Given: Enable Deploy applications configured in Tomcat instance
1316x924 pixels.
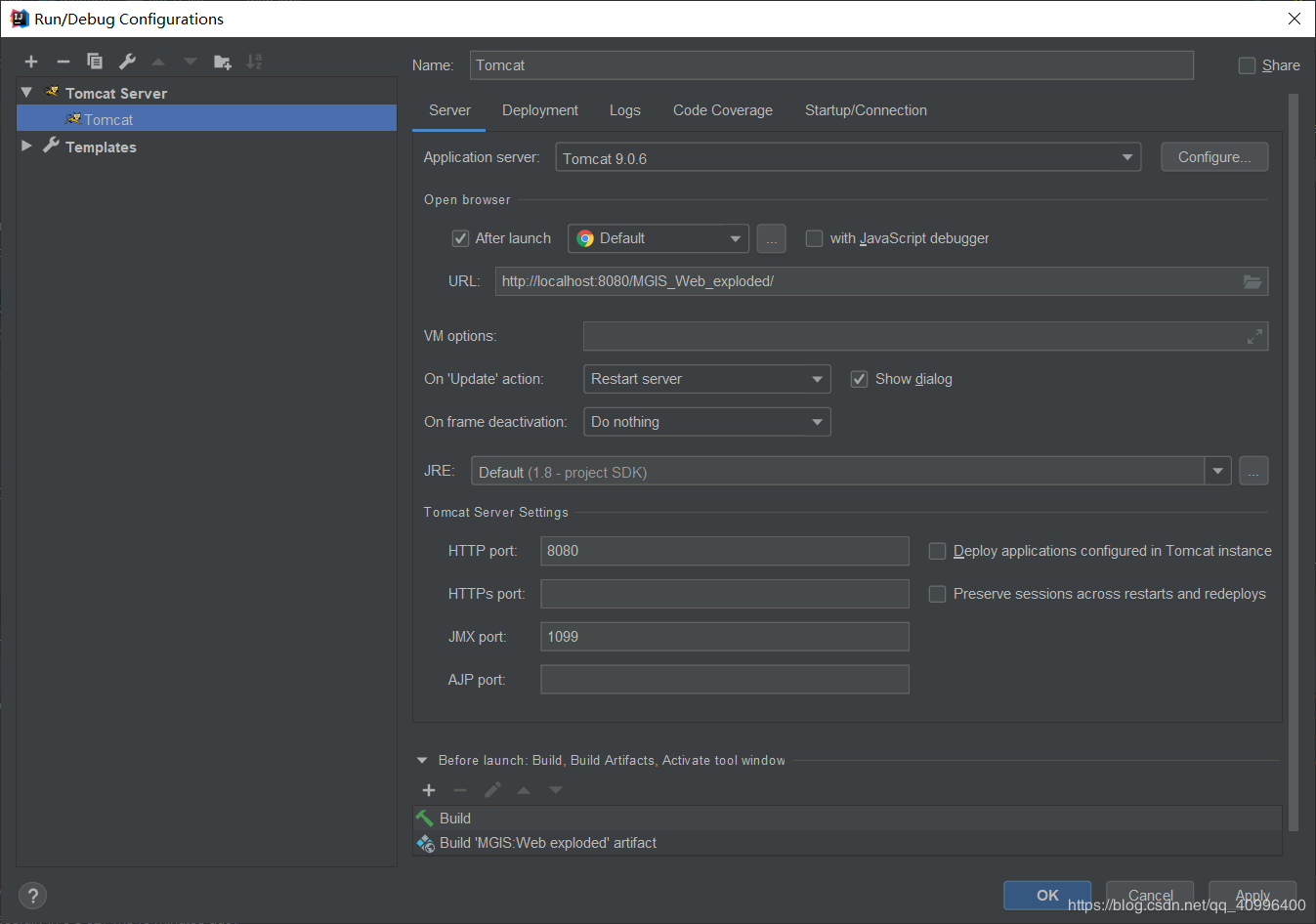Looking at the screenshot, I should pyautogui.click(x=937, y=551).
